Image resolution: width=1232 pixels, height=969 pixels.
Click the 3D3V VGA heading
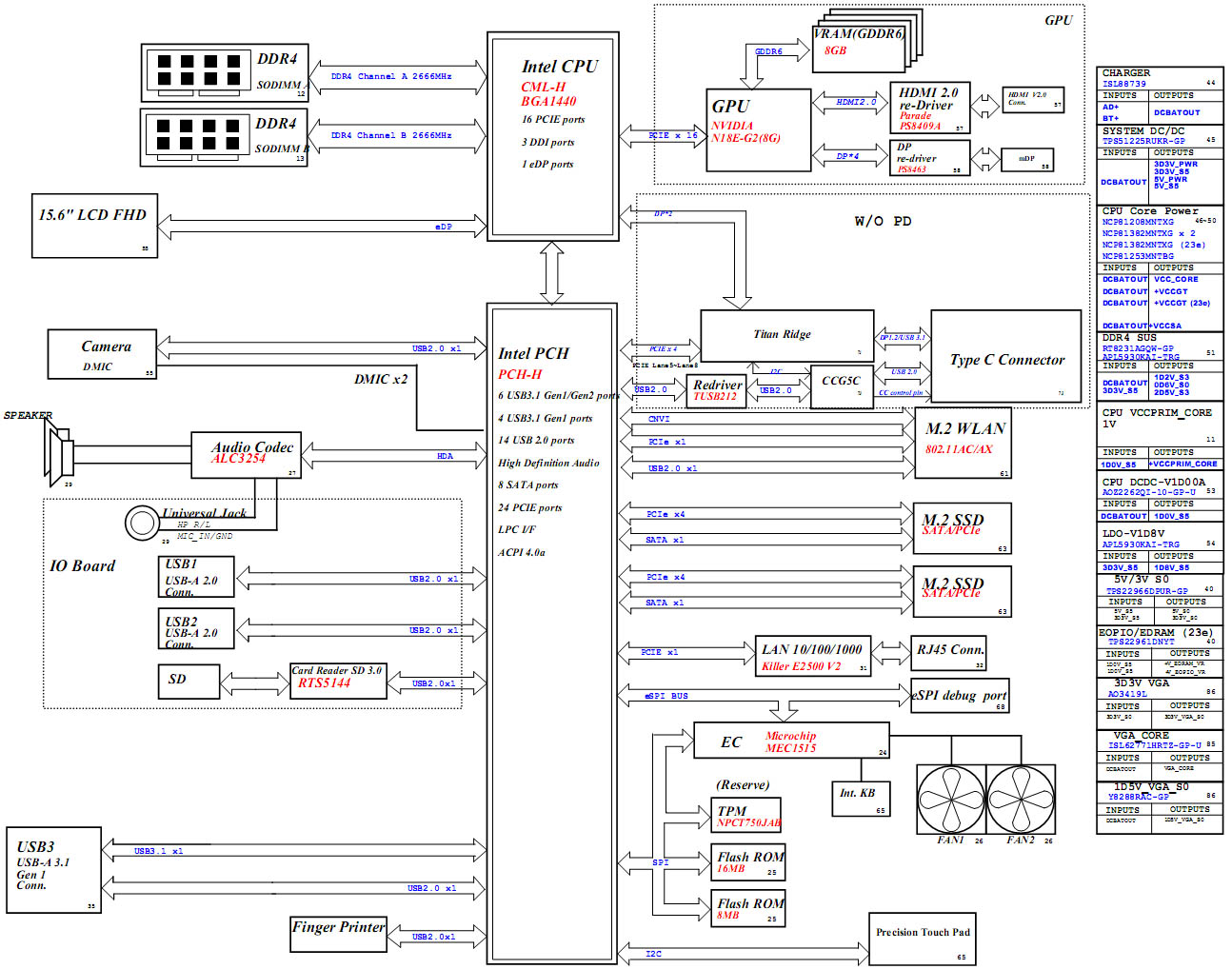point(1142,682)
